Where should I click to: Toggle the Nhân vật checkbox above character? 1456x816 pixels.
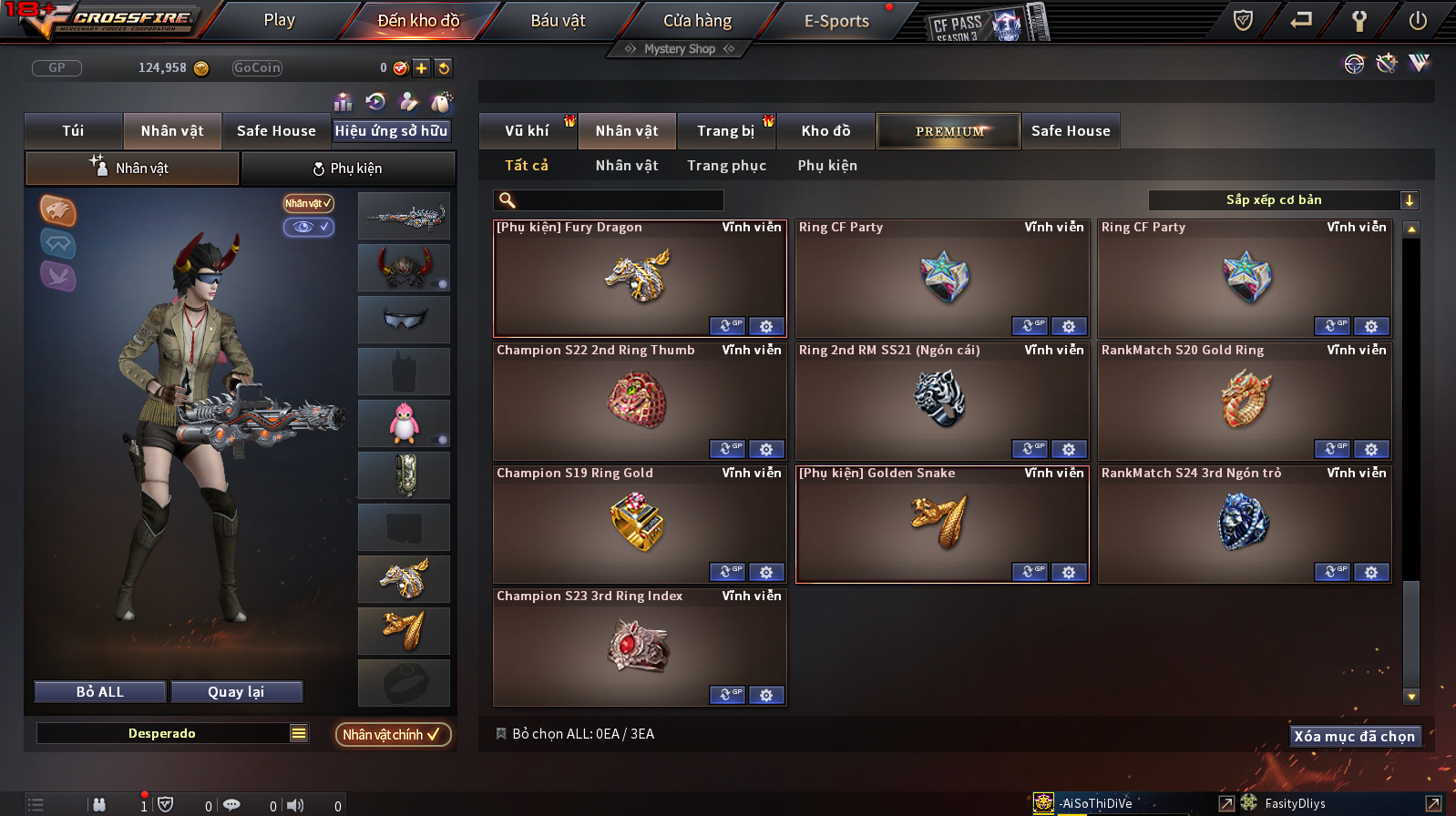pyautogui.click(x=309, y=203)
